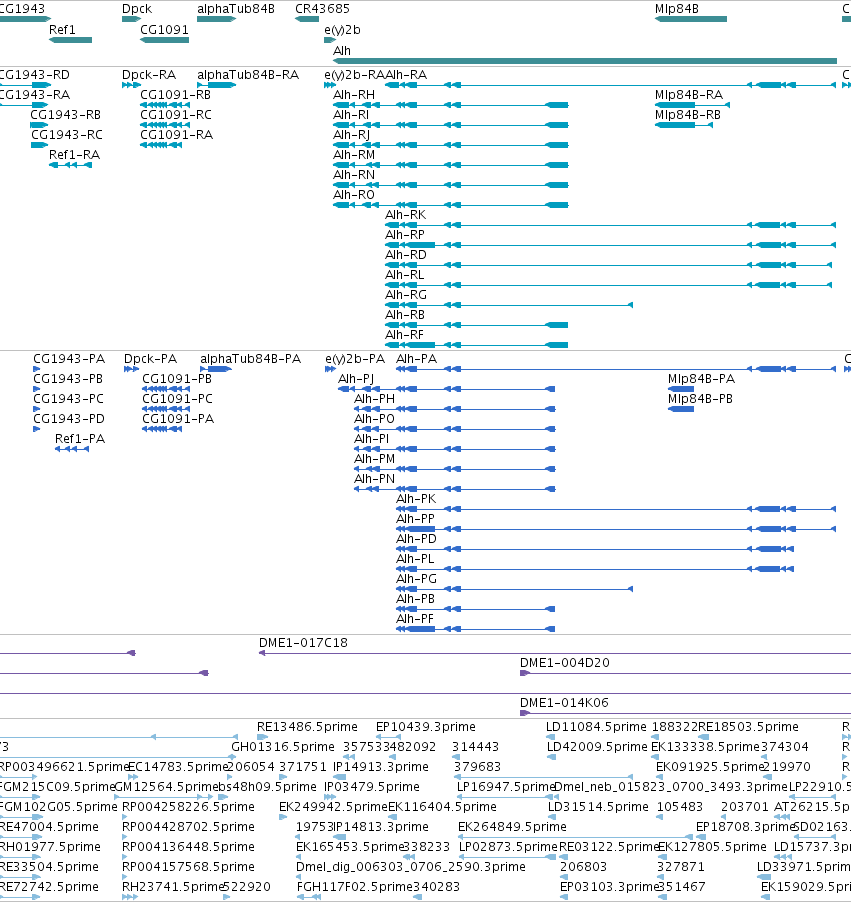Select the DME1-014K06 BAC label
851x902 pixels.
pyautogui.click(x=564, y=703)
